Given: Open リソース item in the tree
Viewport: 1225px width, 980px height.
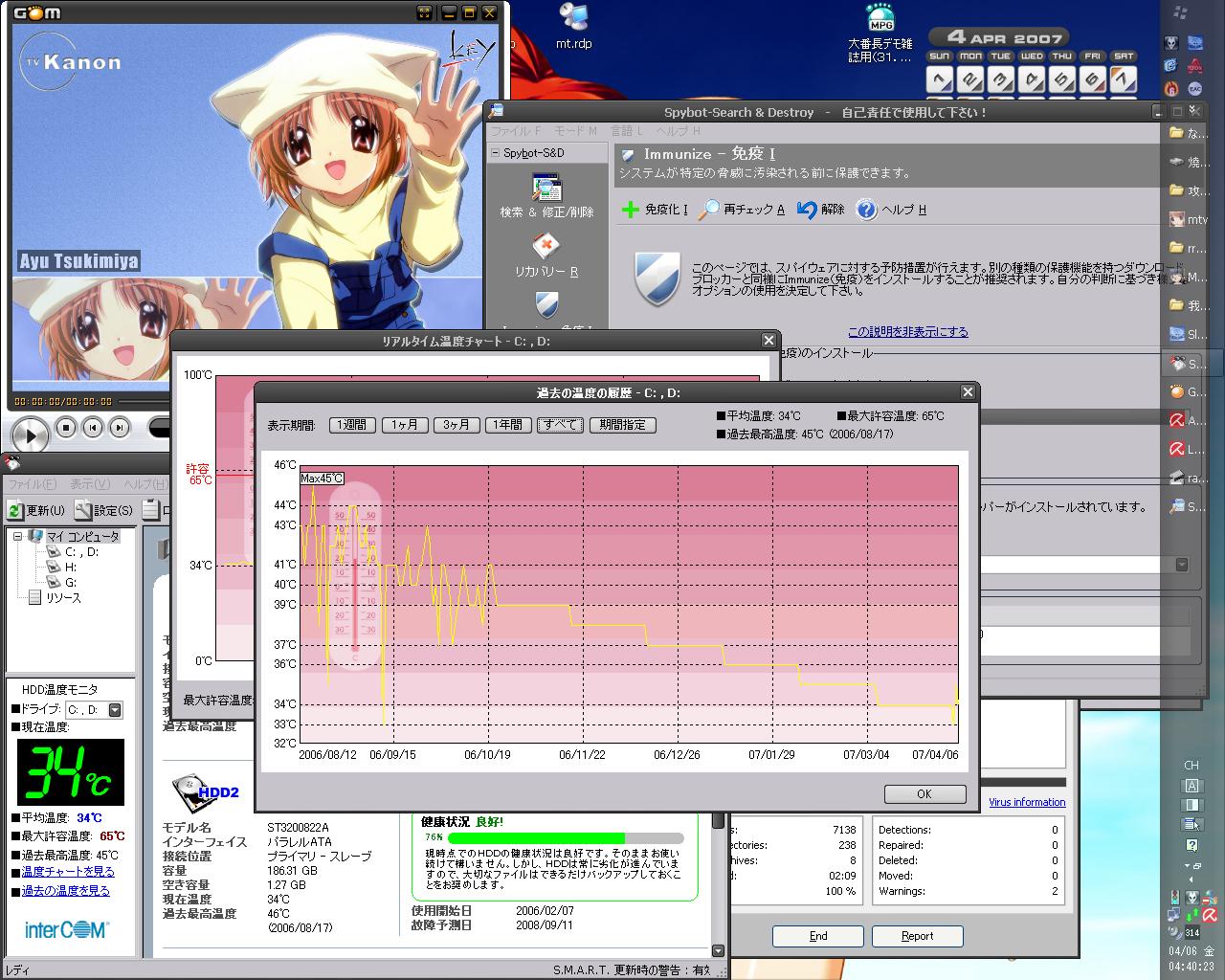Looking at the screenshot, I should pos(63,598).
